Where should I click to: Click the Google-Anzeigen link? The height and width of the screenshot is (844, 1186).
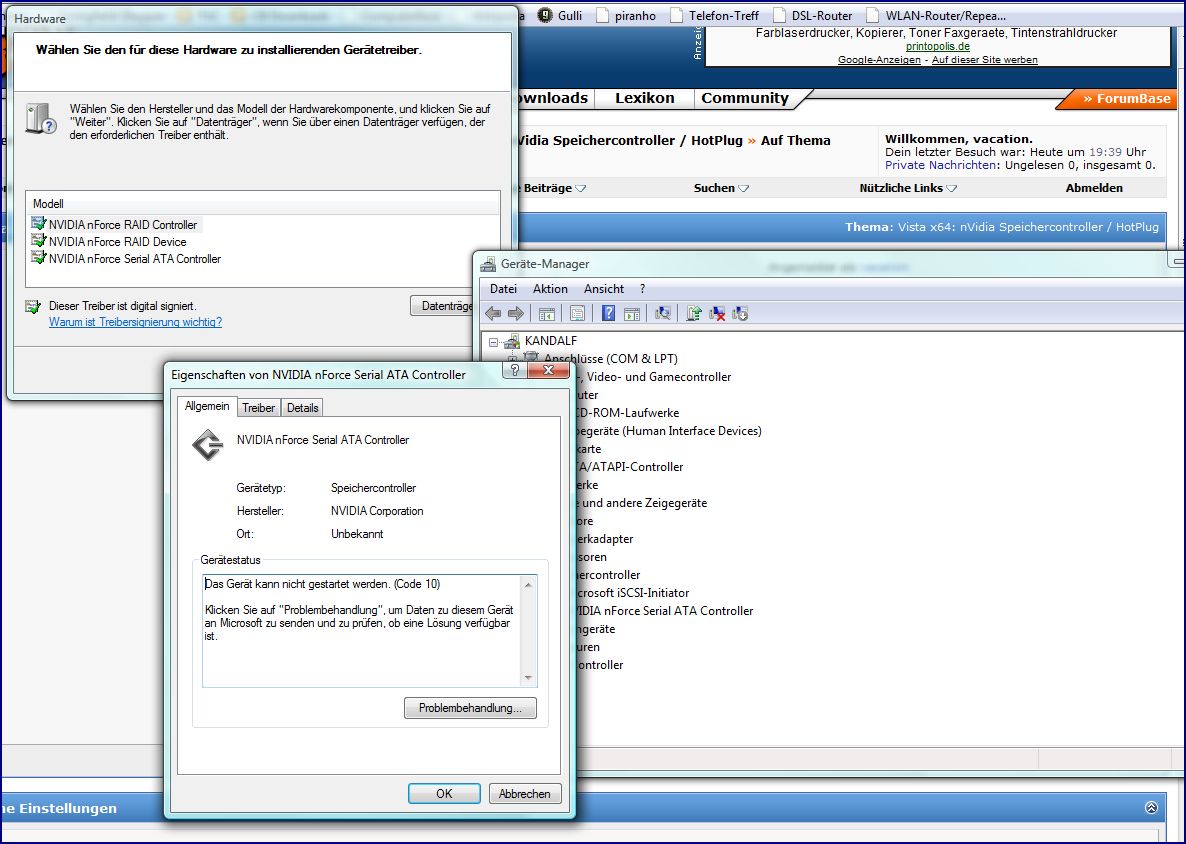click(879, 60)
